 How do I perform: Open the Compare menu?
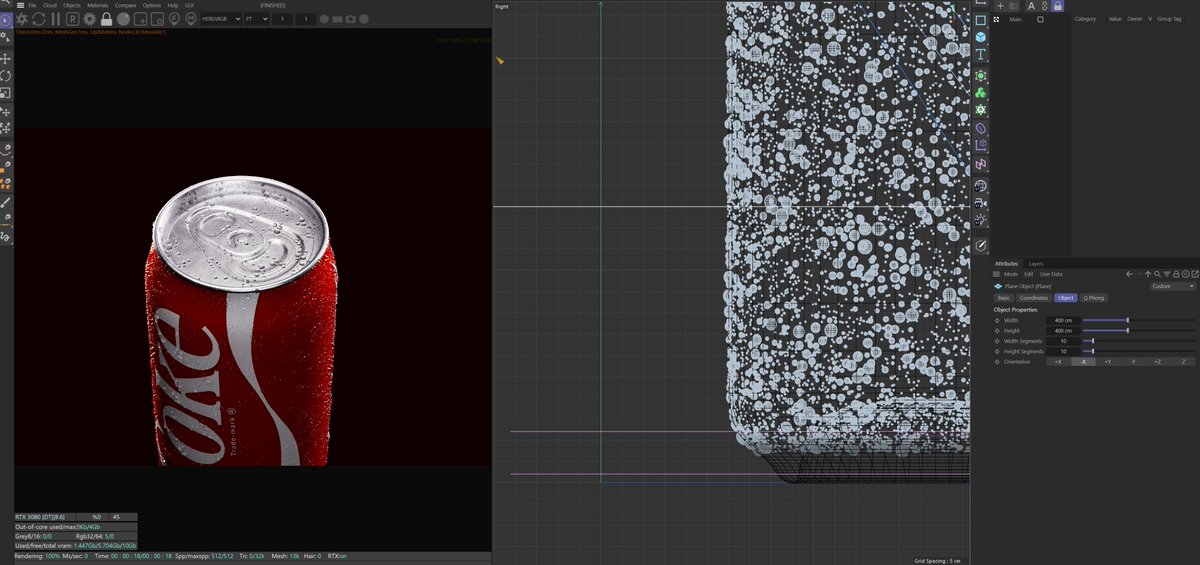tap(125, 5)
